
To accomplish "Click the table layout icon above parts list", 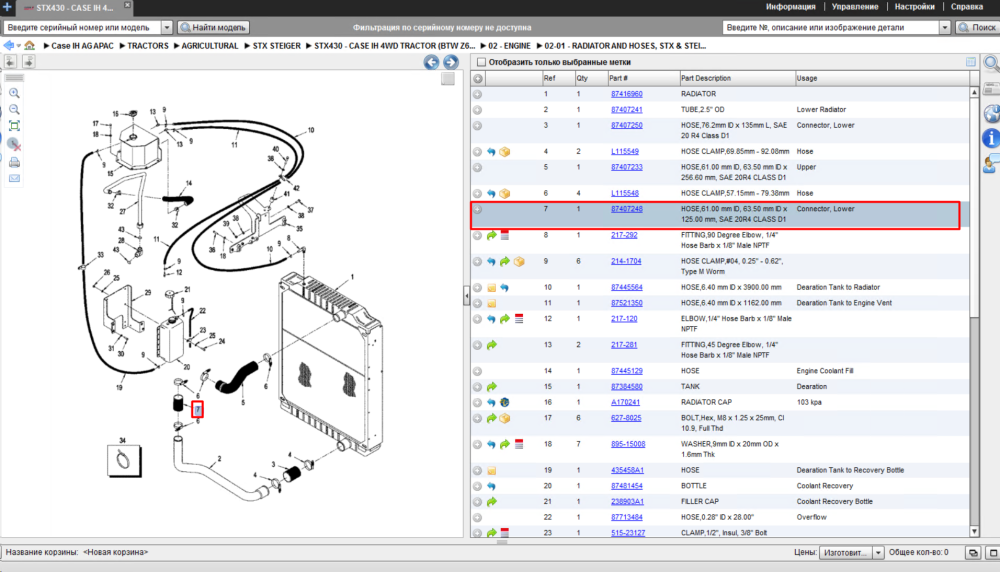I will [x=971, y=62].
